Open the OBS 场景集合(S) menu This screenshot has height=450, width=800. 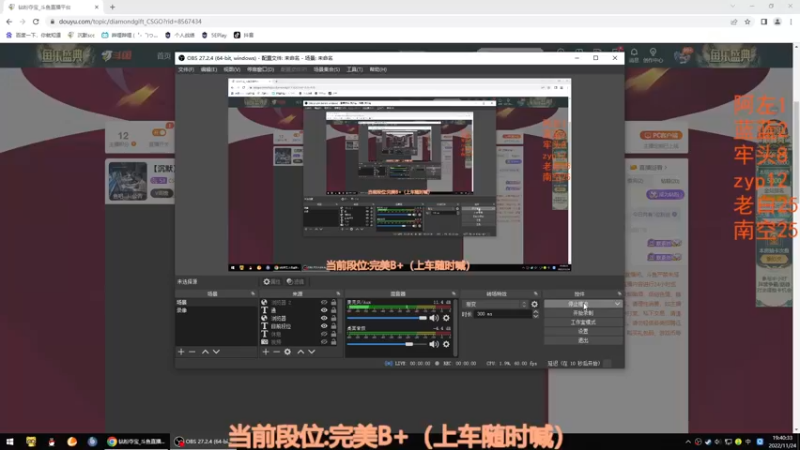tap(327, 69)
